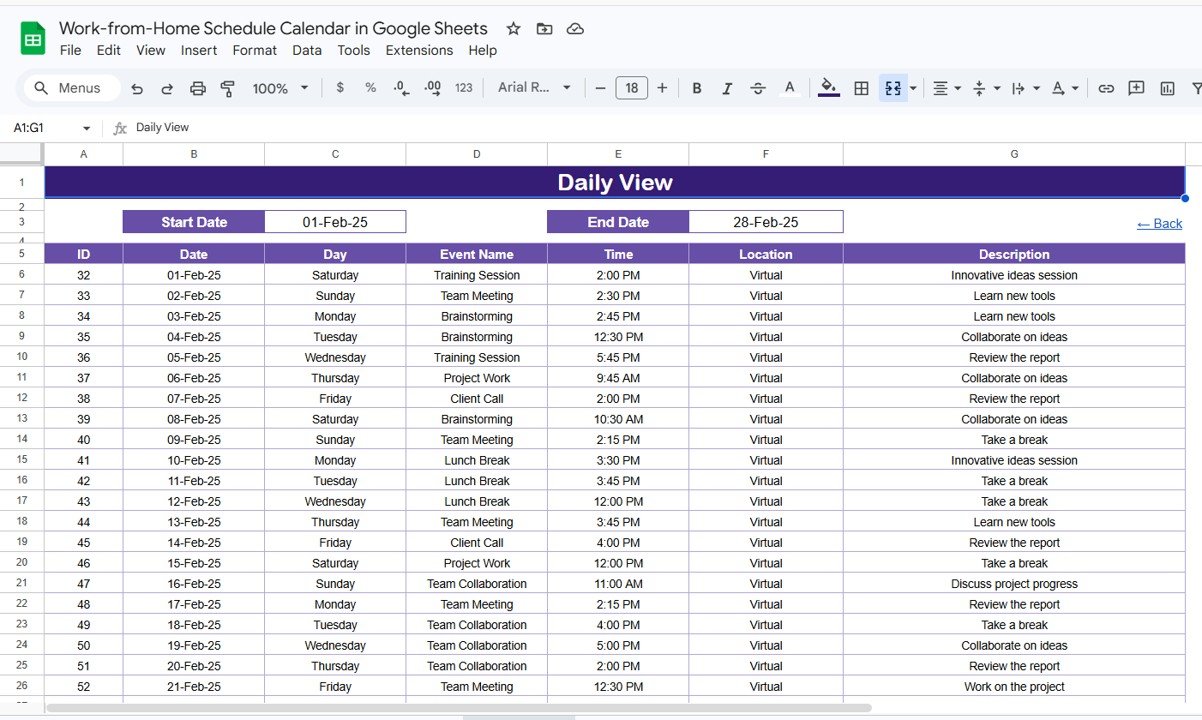Insert a chart from the toolbar
Image resolution: width=1202 pixels, height=720 pixels.
click(x=1166, y=88)
